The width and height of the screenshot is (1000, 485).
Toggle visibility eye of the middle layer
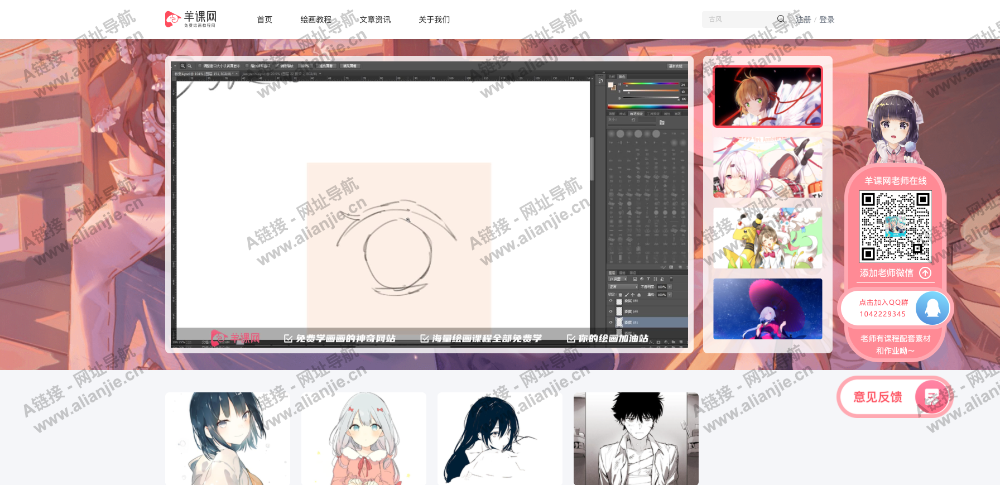(610, 311)
